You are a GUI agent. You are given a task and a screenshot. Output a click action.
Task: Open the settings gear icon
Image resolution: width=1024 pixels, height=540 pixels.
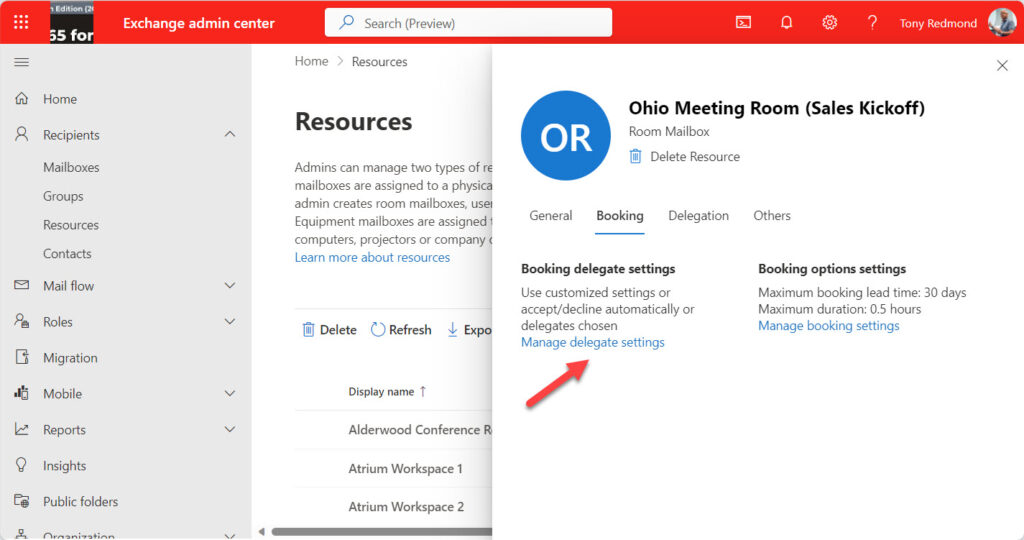click(x=829, y=23)
